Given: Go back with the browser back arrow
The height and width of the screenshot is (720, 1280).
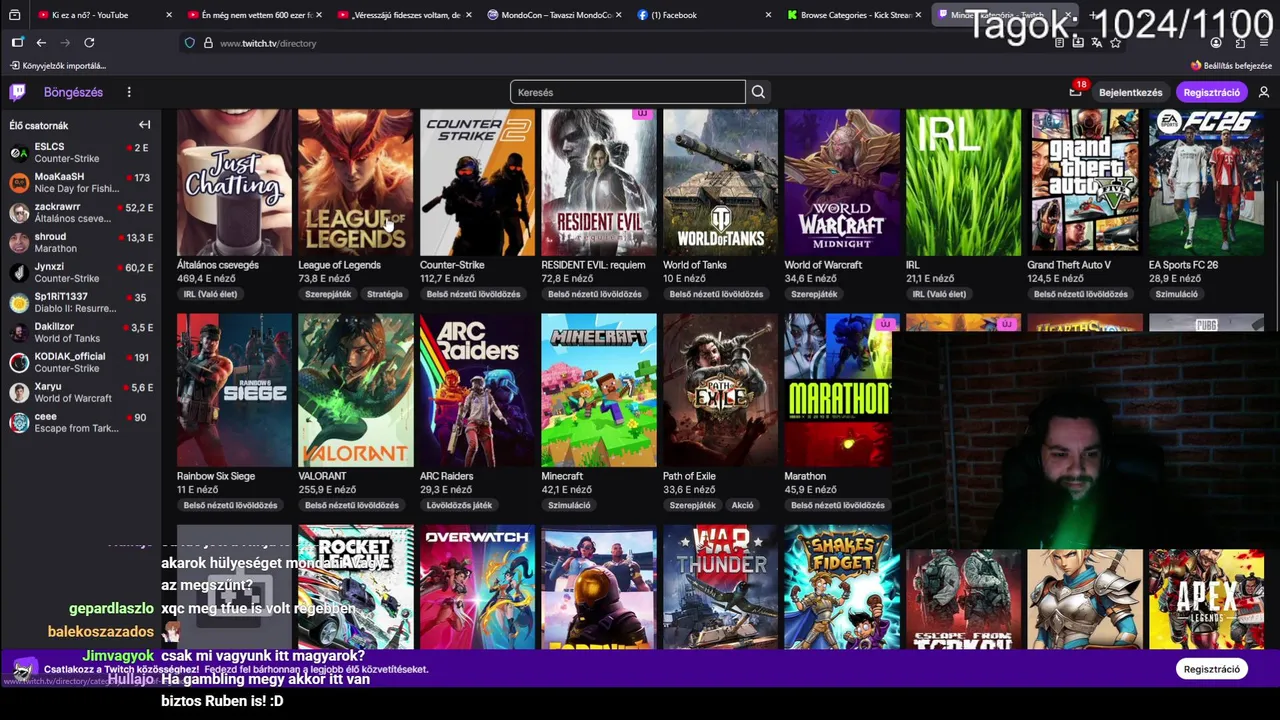Looking at the screenshot, I should tap(41, 43).
